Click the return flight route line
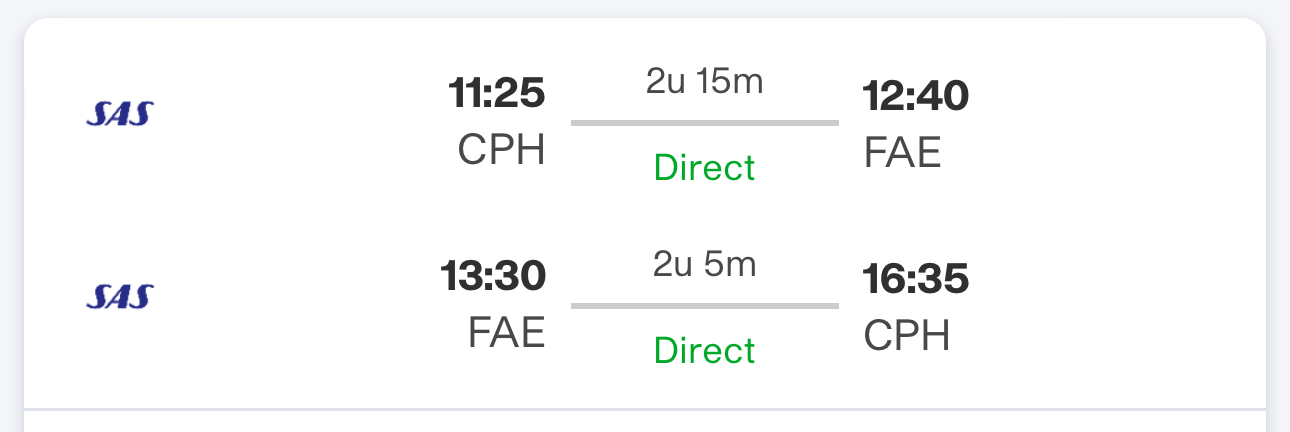This screenshot has width=1290, height=432. [705, 306]
